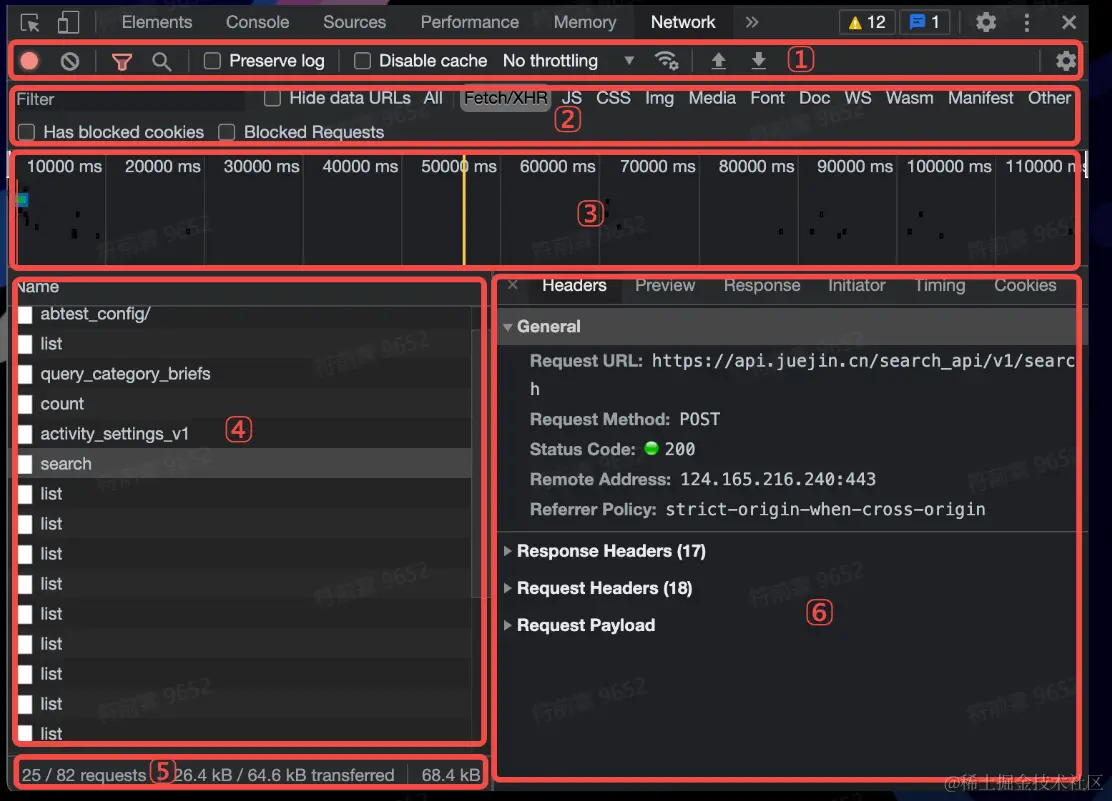Filter by Media requests
This screenshot has height=801, width=1112.
point(712,98)
